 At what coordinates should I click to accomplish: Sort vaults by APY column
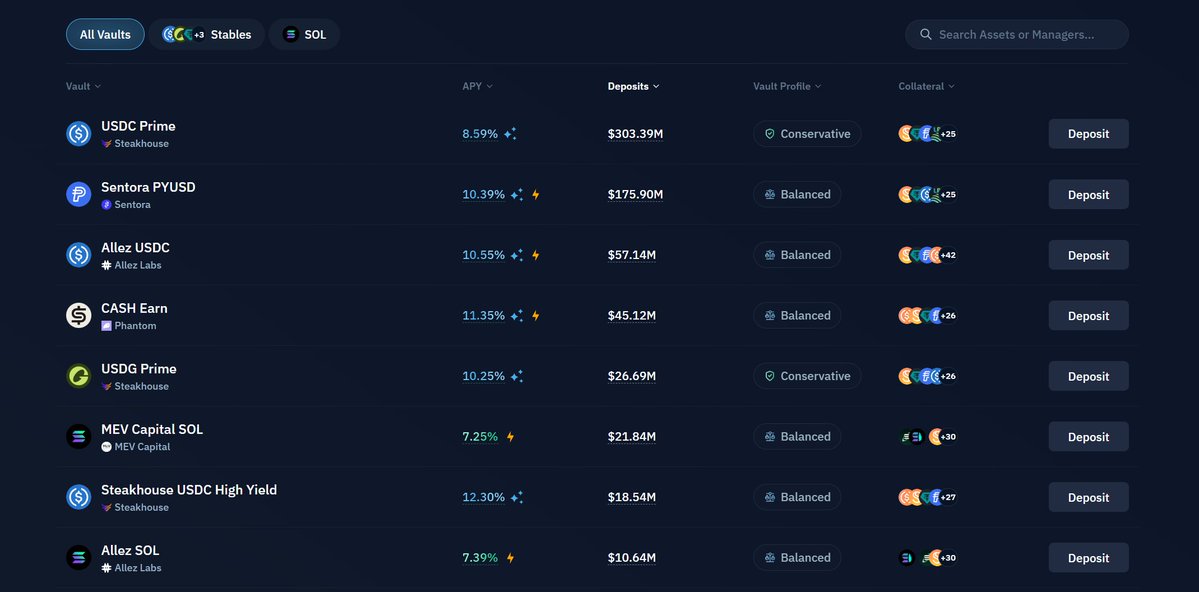pyautogui.click(x=477, y=87)
